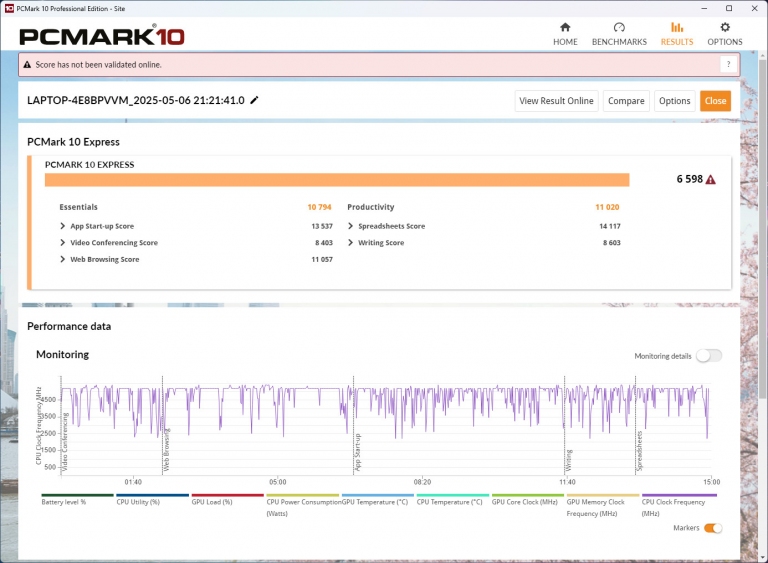Image resolution: width=768 pixels, height=563 pixels.
Task: Click the Video Conferencing chart marker
Action: point(64,442)
